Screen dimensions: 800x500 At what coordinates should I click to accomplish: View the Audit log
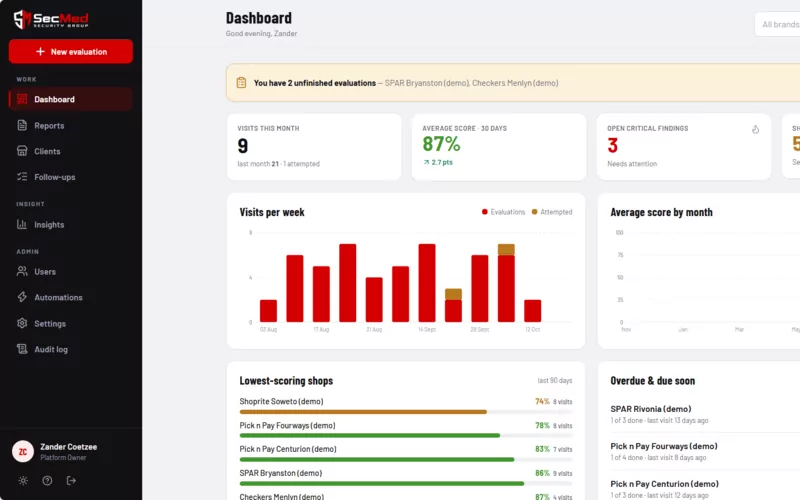(71, 349)
